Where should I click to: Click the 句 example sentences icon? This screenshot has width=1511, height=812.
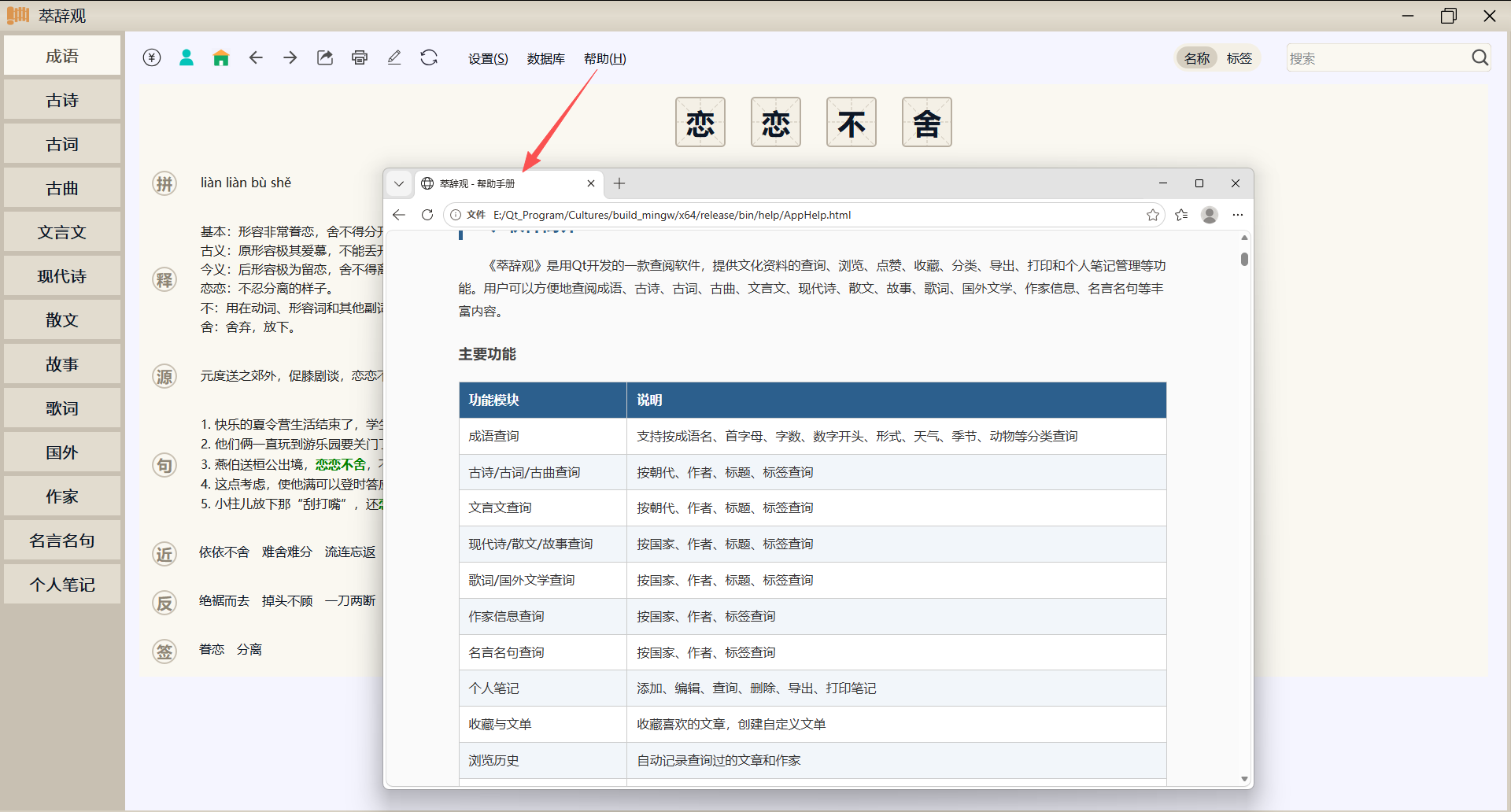[x=164, y=465]
